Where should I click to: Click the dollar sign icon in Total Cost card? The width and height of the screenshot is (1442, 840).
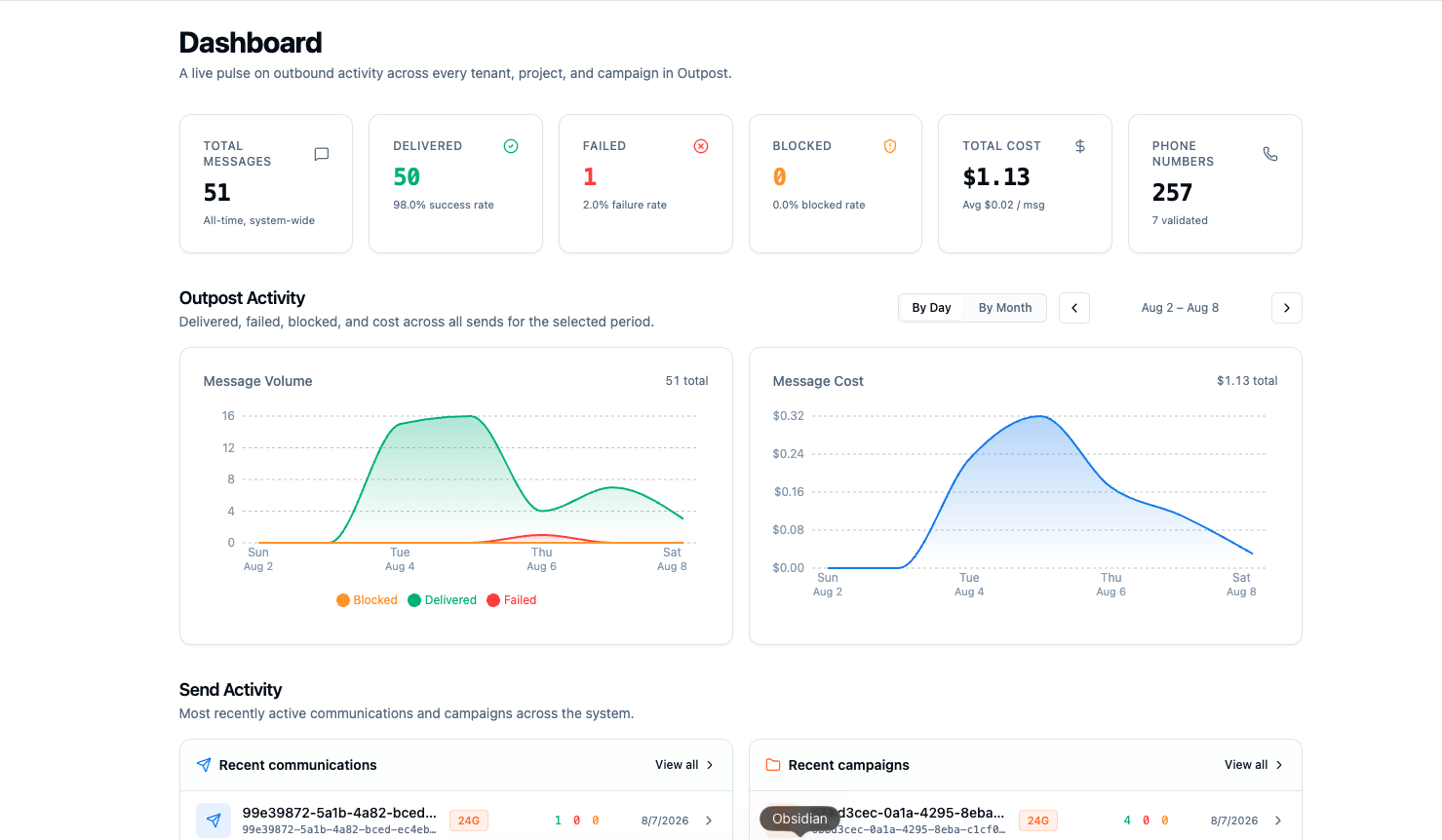1080,146
